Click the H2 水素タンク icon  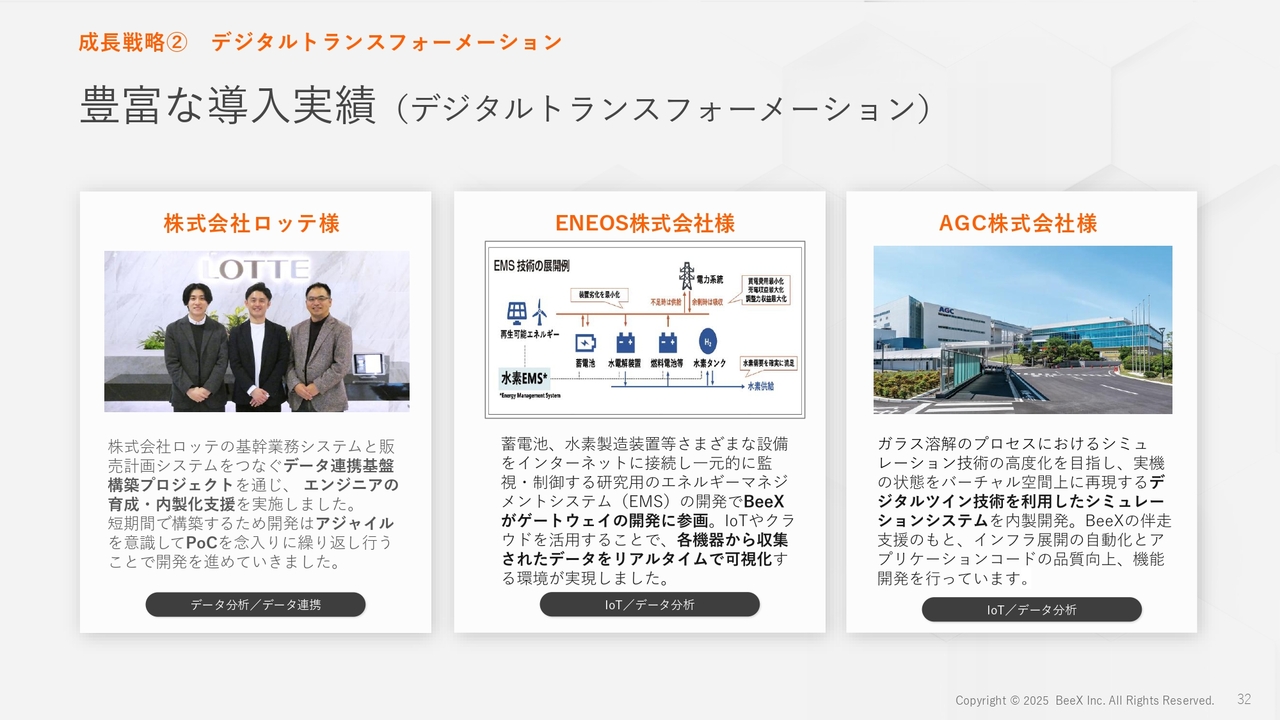(x=708, y=340)
